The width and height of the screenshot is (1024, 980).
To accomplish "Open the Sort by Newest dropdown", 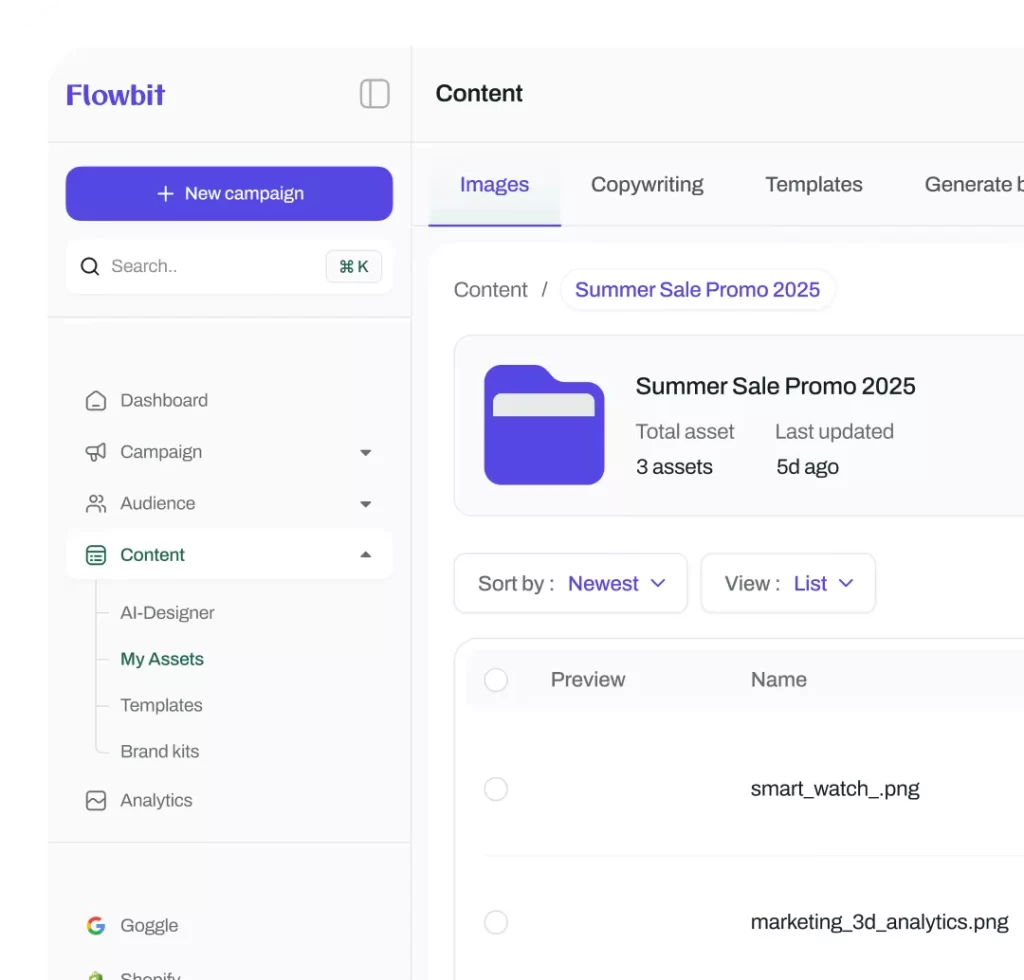I will click(x=571, y=583).
